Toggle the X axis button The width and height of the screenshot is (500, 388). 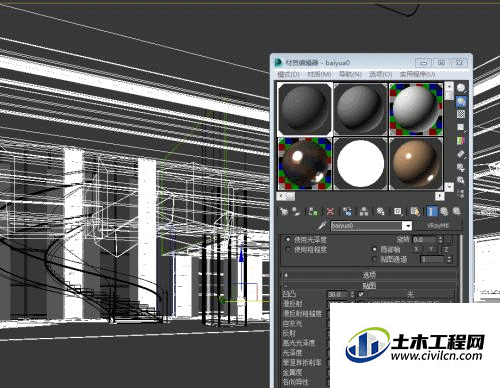[x=417, y=249]
